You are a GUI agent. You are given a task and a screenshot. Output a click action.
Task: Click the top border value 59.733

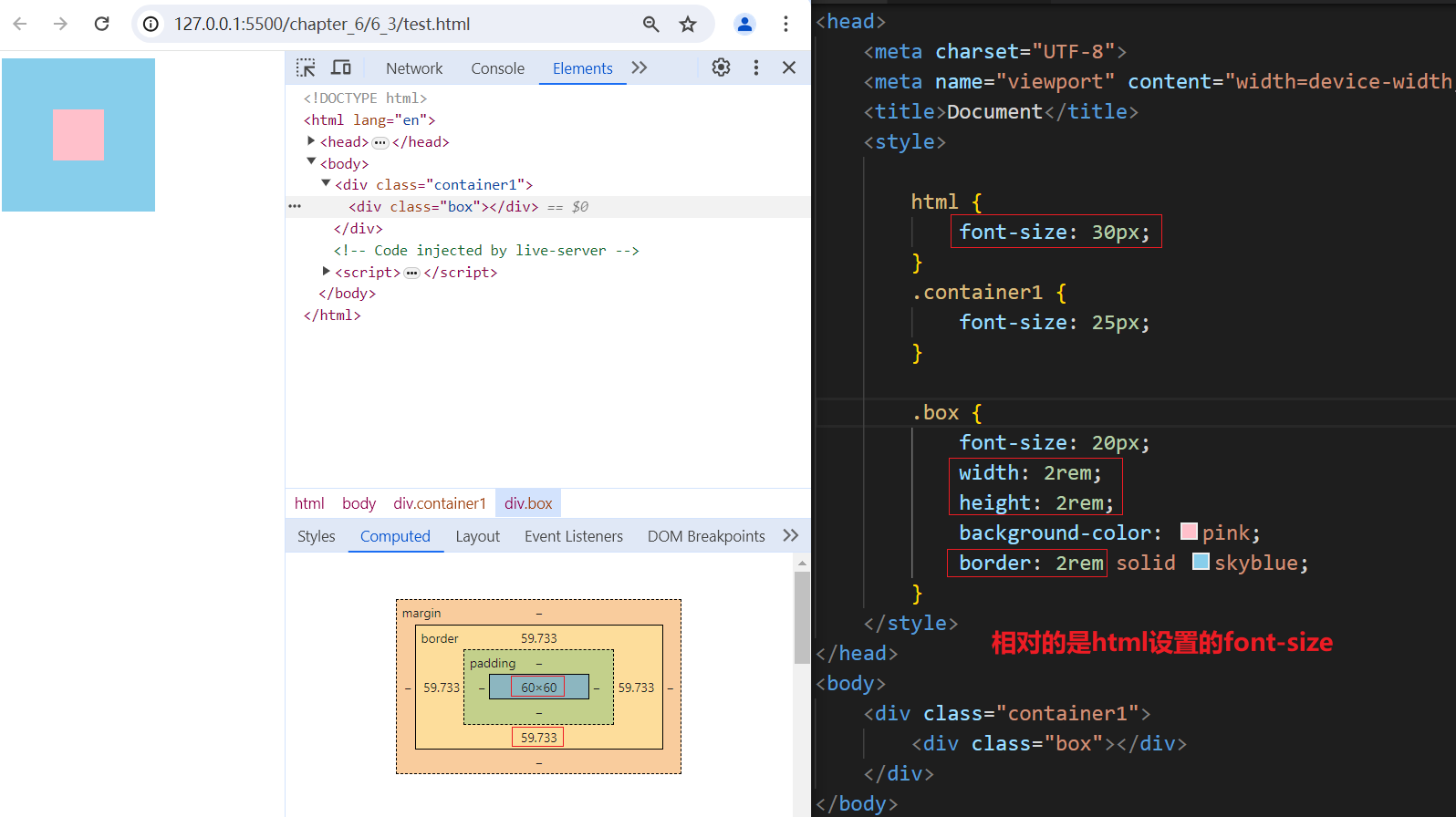[x=538, y=638]
